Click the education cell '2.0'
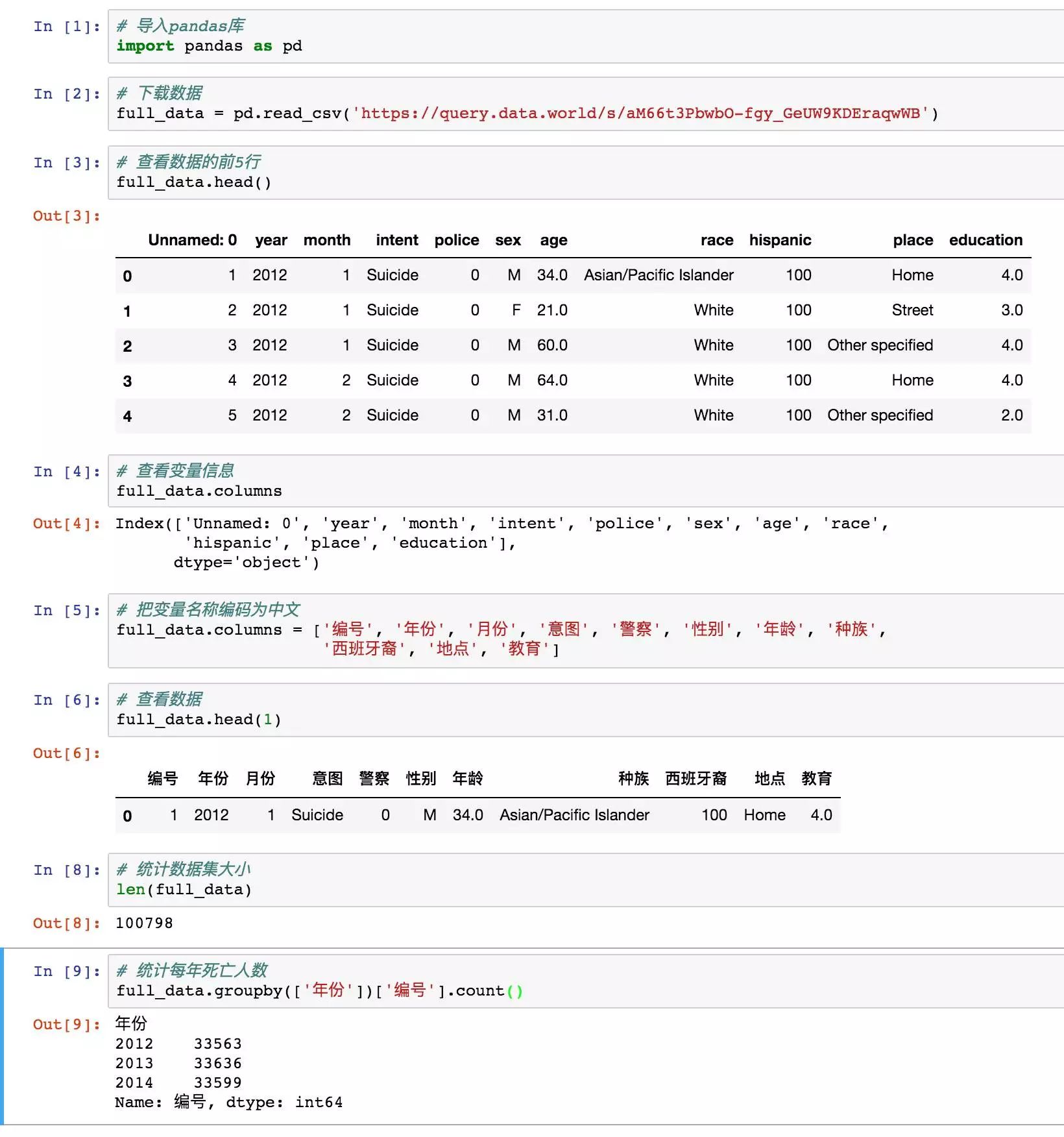The image size is (1064, 1137). click(1012, 415)
